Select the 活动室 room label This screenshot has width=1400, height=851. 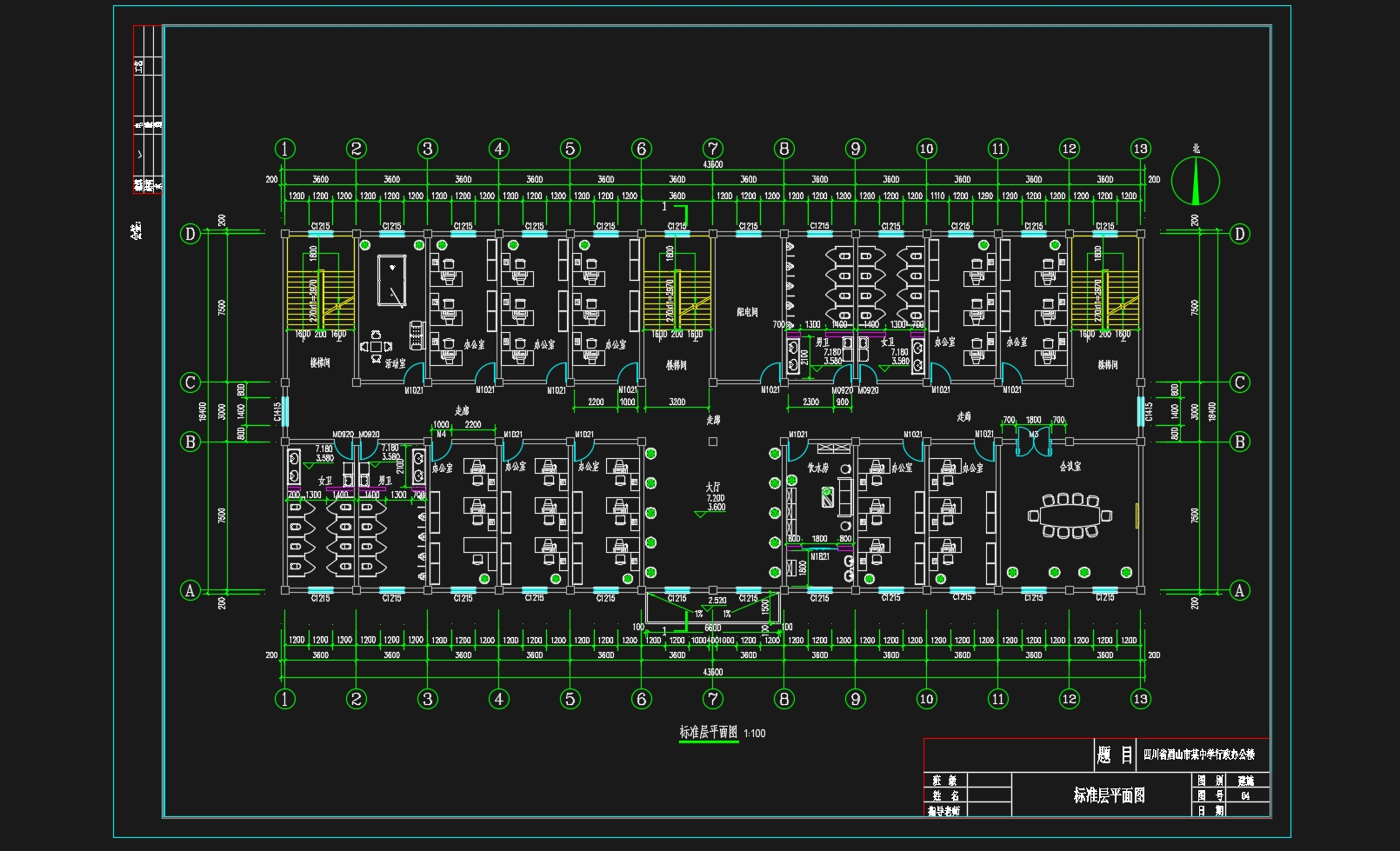click(x=396, y=364)
